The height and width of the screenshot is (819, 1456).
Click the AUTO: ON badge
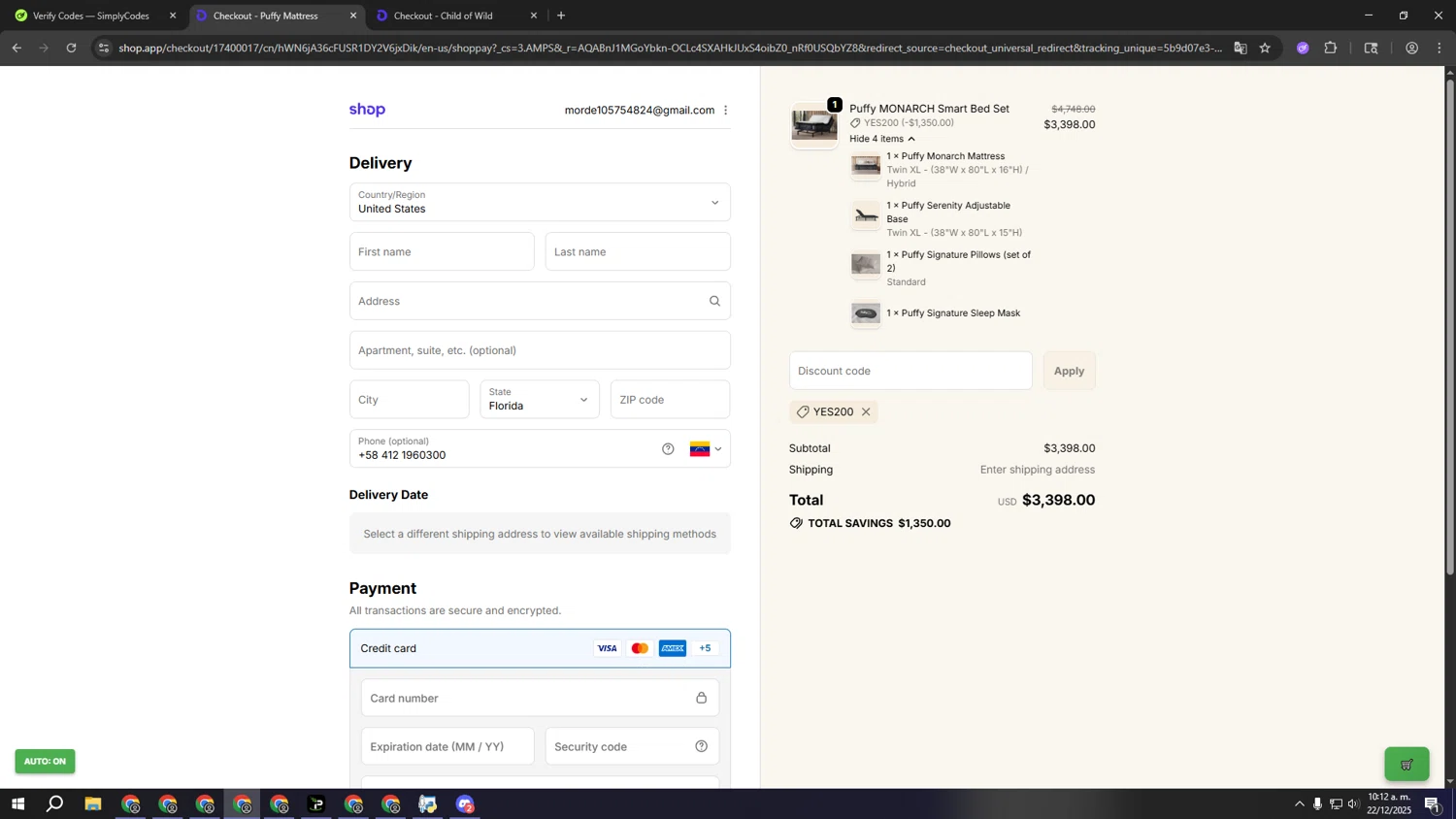coord(45,762)
